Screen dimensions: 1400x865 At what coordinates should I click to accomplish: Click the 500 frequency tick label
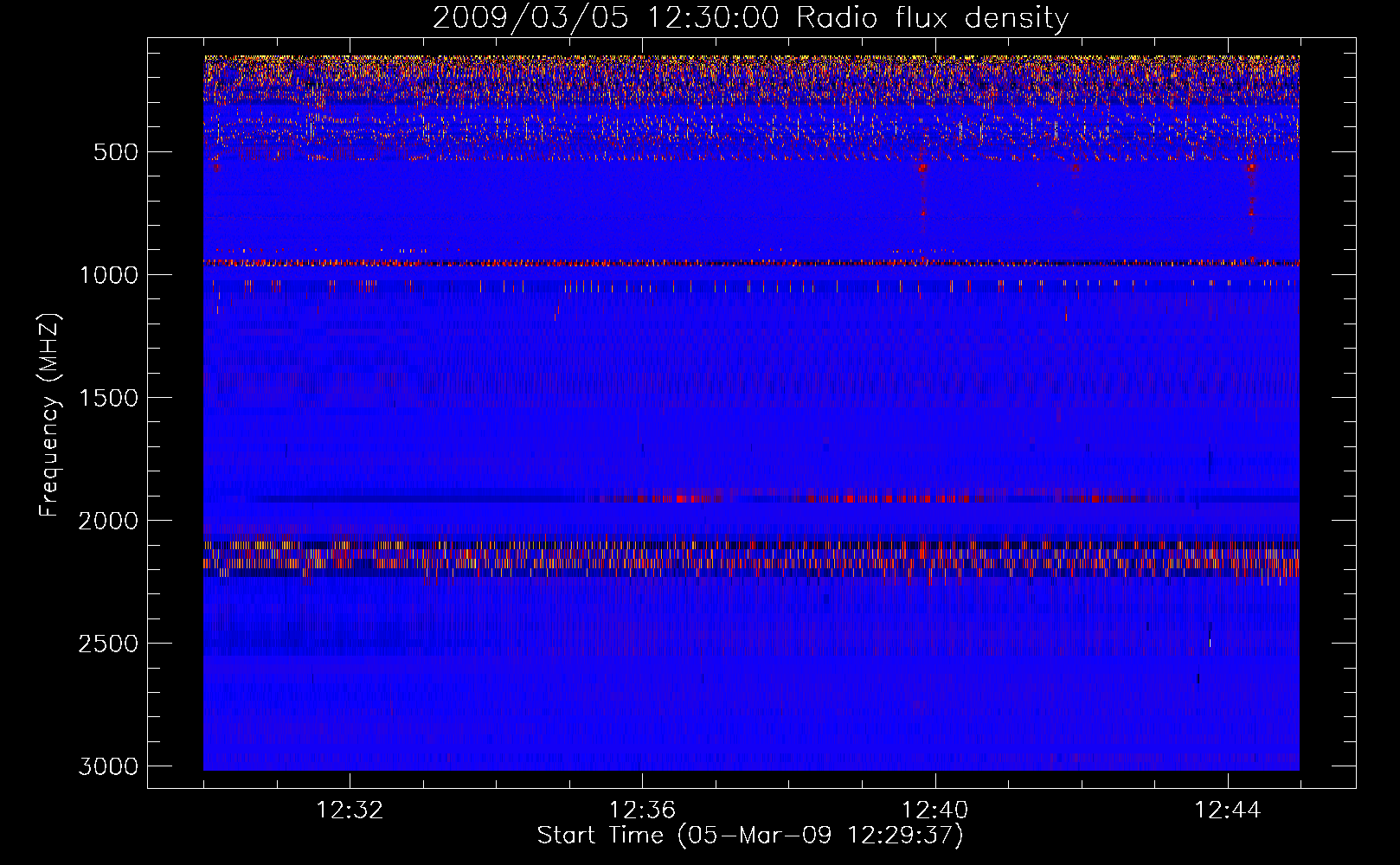[x=116, y=152]
